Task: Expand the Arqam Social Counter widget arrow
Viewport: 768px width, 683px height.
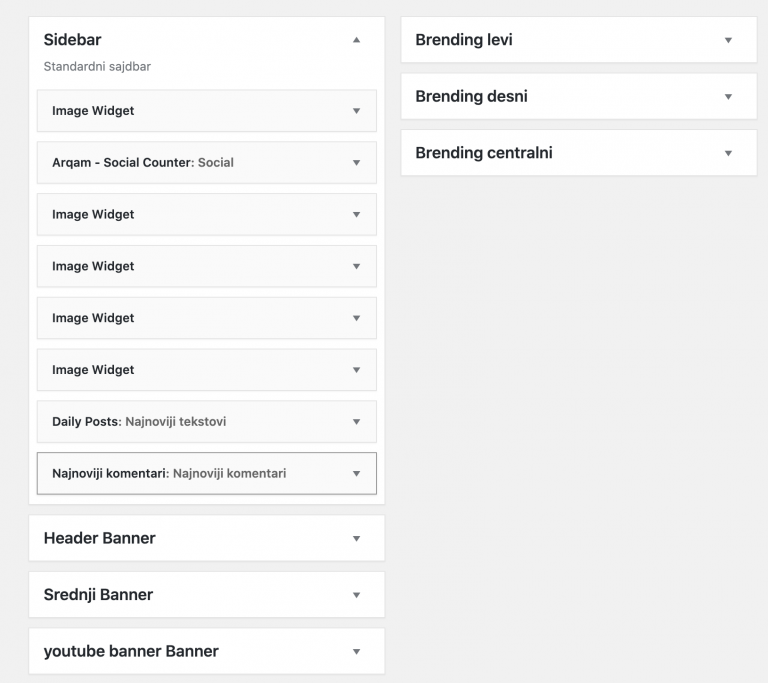Action: [357, 163]
